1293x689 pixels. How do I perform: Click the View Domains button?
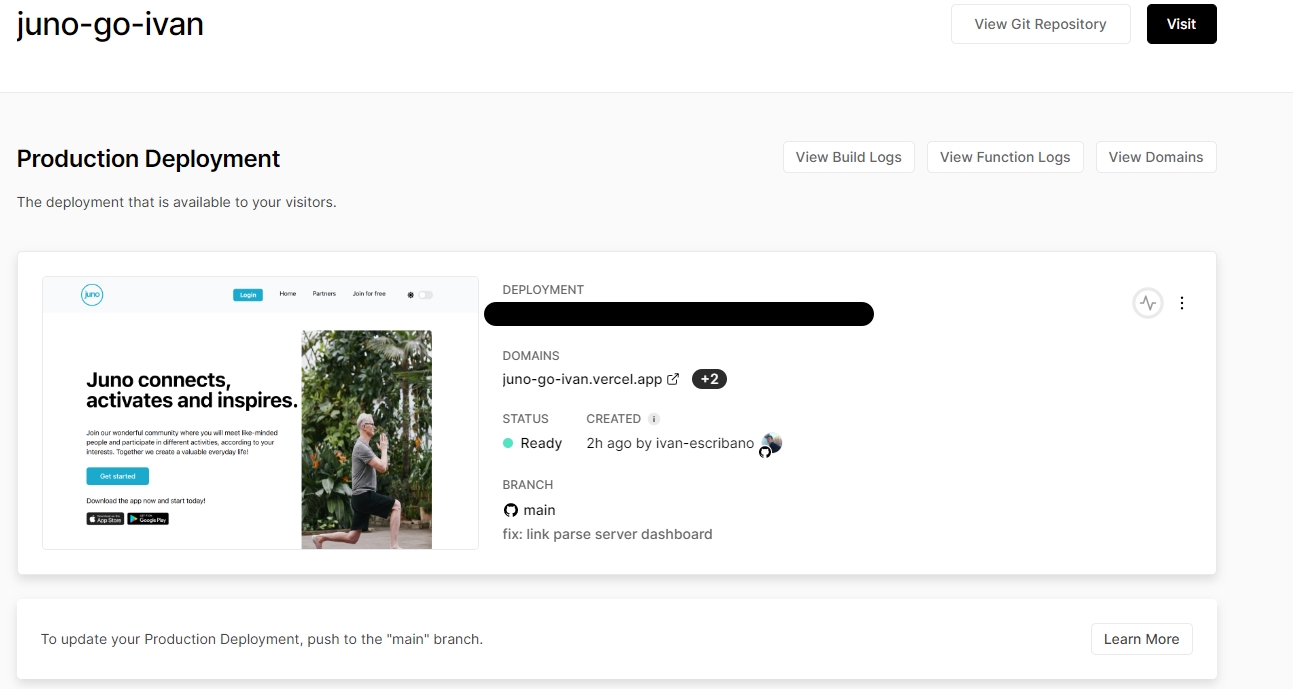(1156, 157)
